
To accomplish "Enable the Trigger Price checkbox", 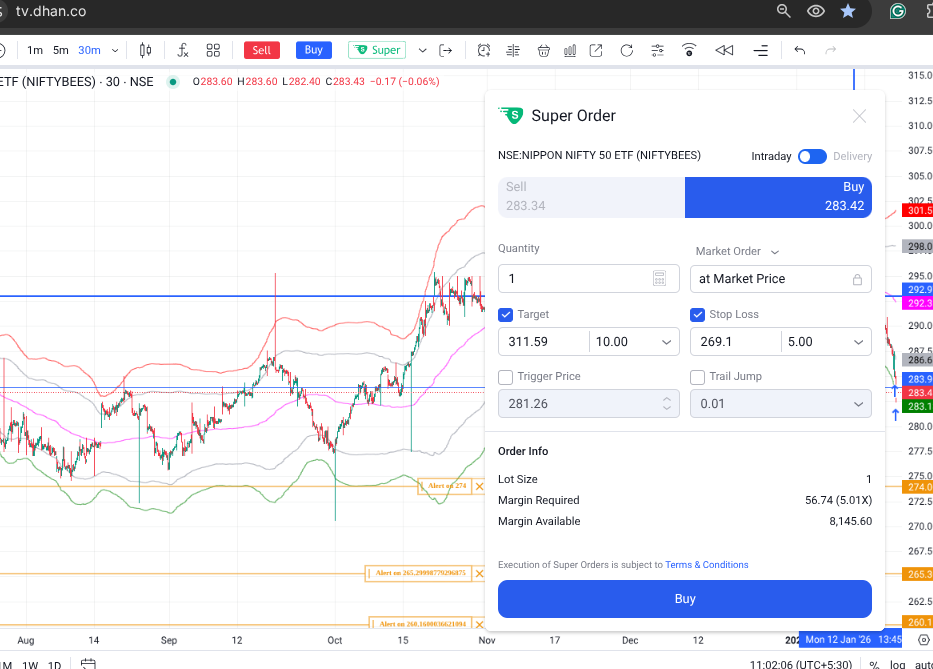I will click(x=505, y=377).
